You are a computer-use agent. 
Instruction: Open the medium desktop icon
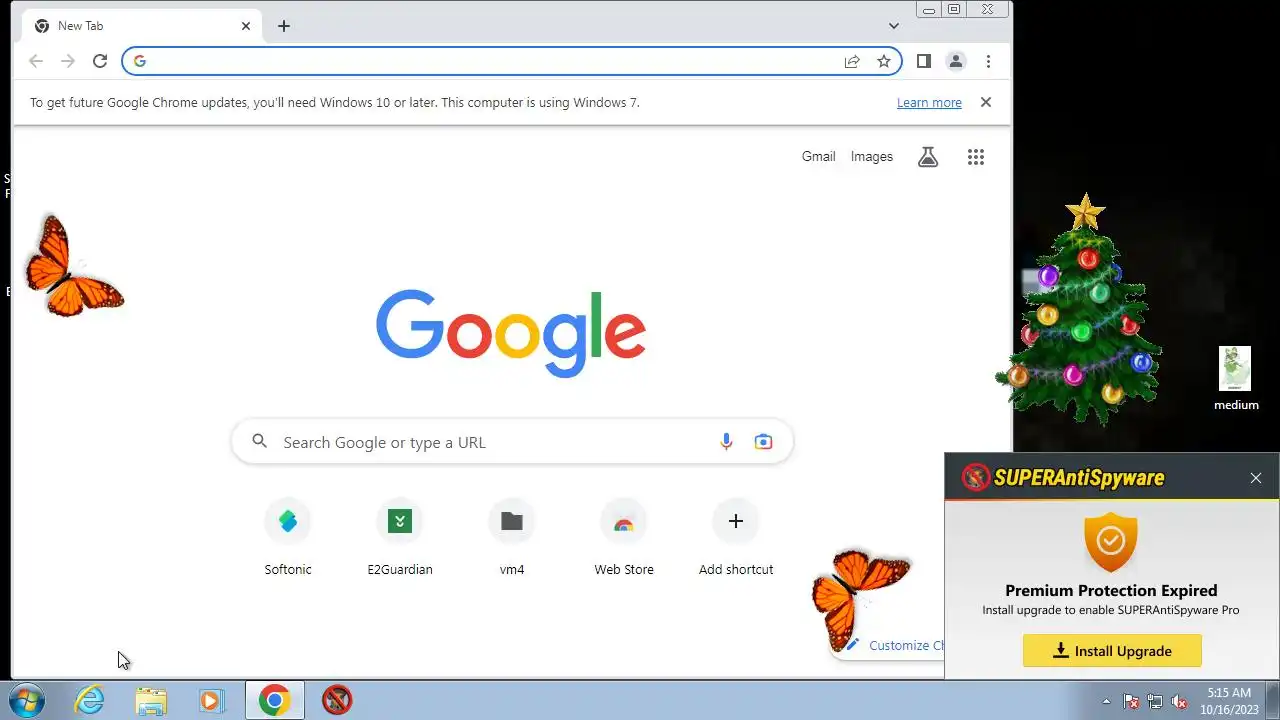tap(1236, 378)
